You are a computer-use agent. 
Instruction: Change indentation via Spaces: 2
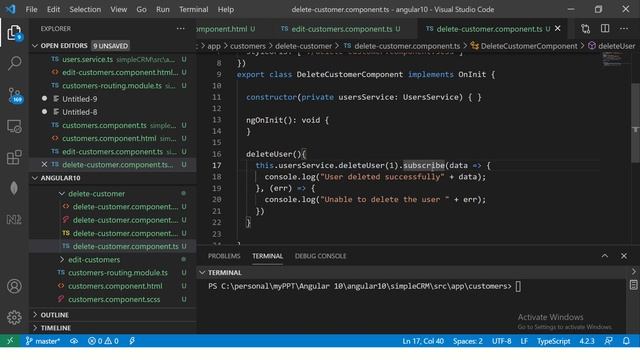click(x=468, y=341)
